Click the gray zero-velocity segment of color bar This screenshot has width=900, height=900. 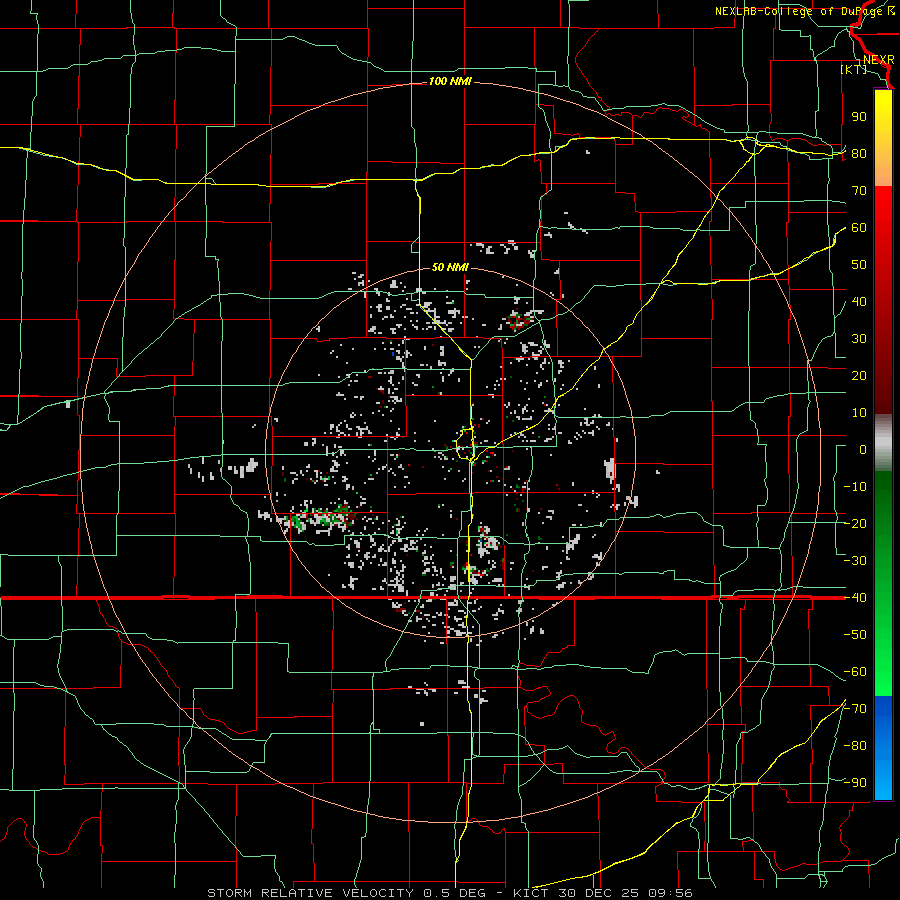tap(883, 442)
